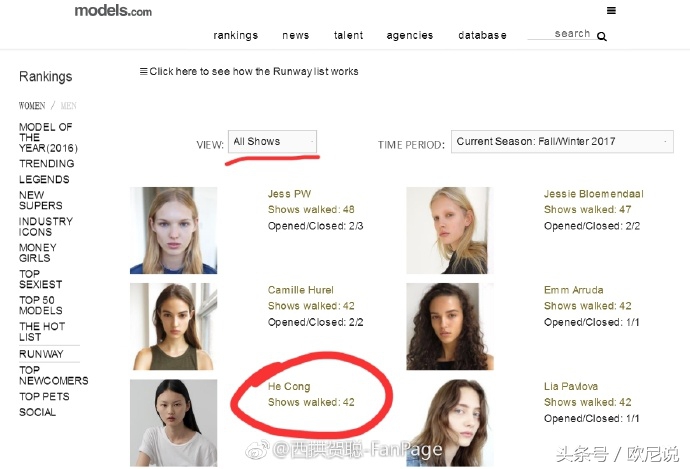
Task: Click the Emm Arruda thumbnail photo
Action: point(449,326)
